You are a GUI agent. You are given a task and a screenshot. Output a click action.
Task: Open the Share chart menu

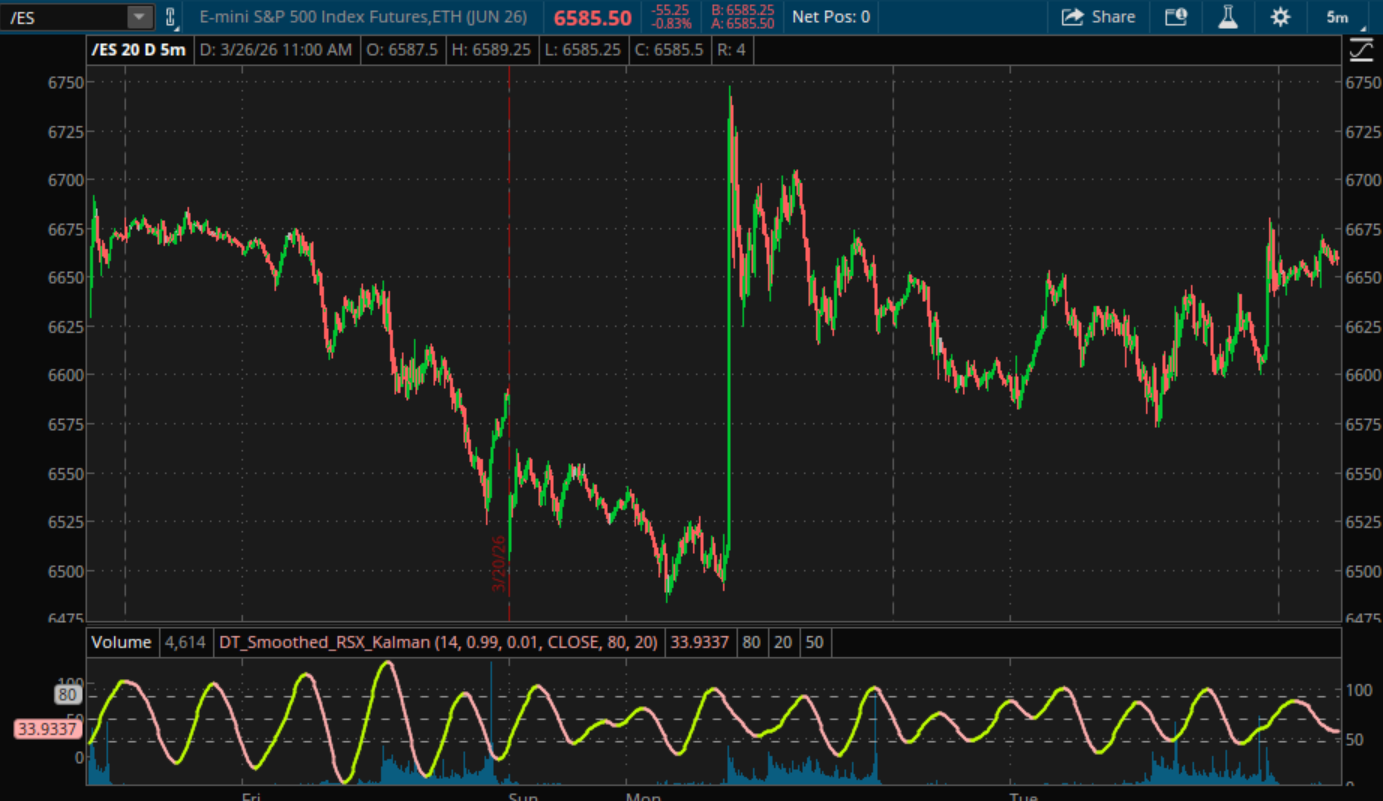(x=1098, y=17)
